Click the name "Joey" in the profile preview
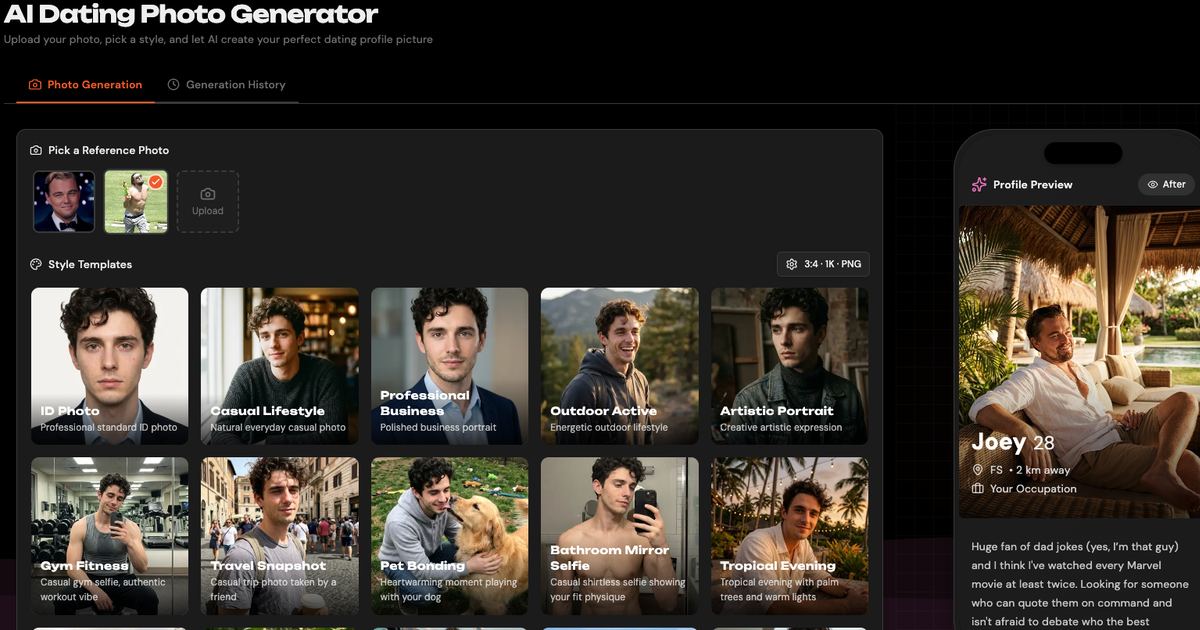 tap(999, 443)
